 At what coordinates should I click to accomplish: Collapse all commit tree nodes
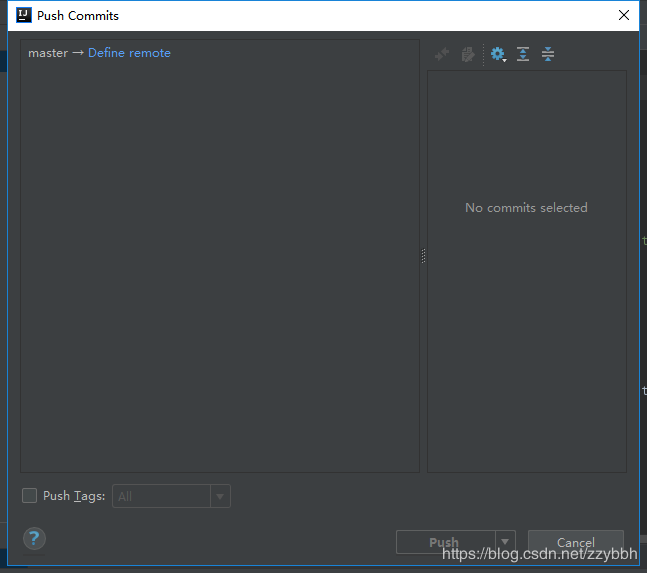[x=548, y=54]
